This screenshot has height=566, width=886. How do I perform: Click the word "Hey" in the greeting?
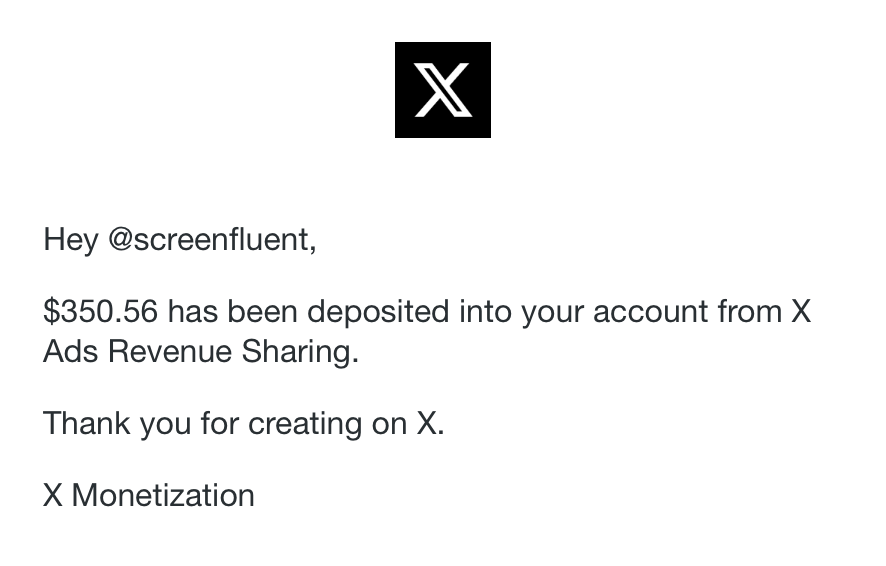pyautogui.click(x=71, y=240)
